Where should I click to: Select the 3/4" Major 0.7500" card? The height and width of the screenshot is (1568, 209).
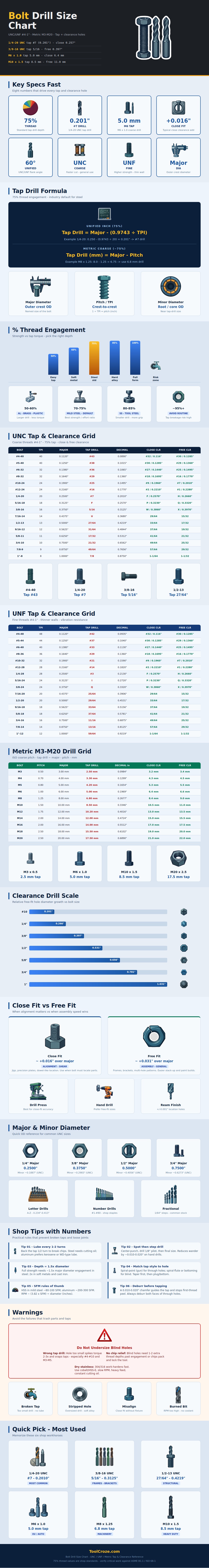[178, 1158]
